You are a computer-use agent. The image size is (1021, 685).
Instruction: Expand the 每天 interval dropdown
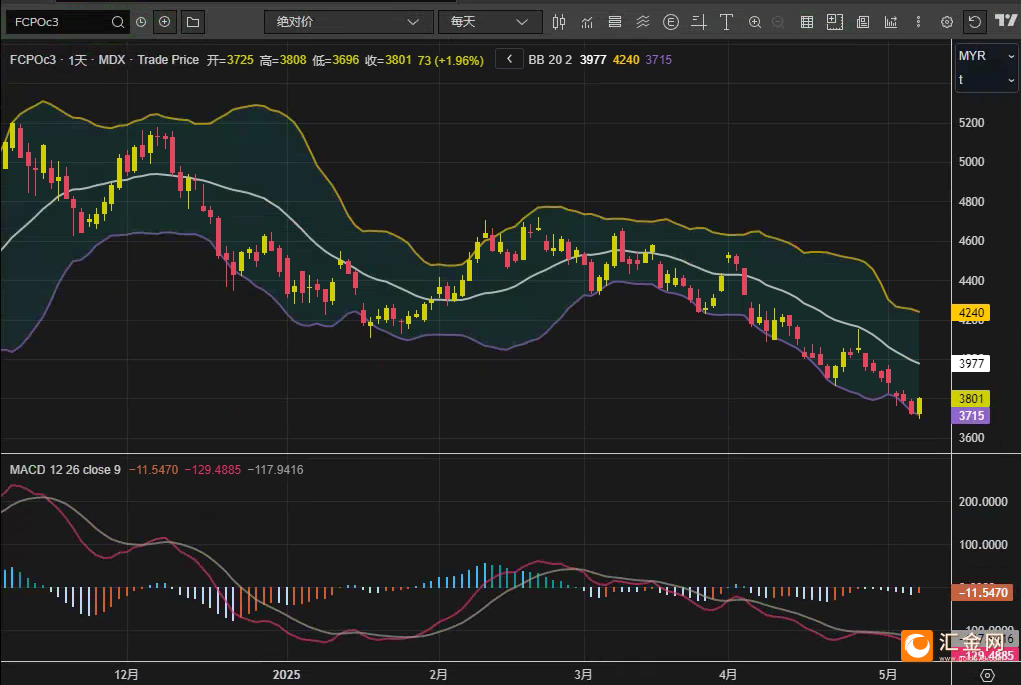[x=489, y=21]
